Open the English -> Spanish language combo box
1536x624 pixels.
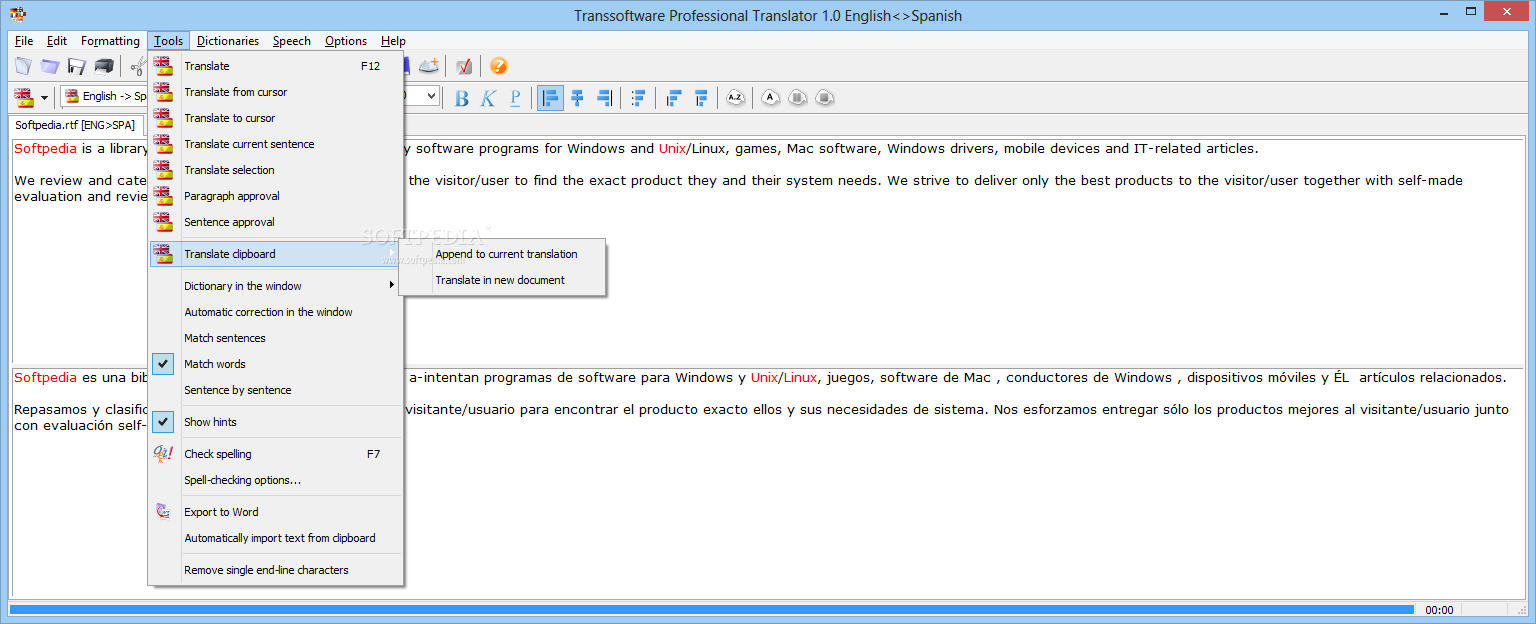click(x=104, y=97)
